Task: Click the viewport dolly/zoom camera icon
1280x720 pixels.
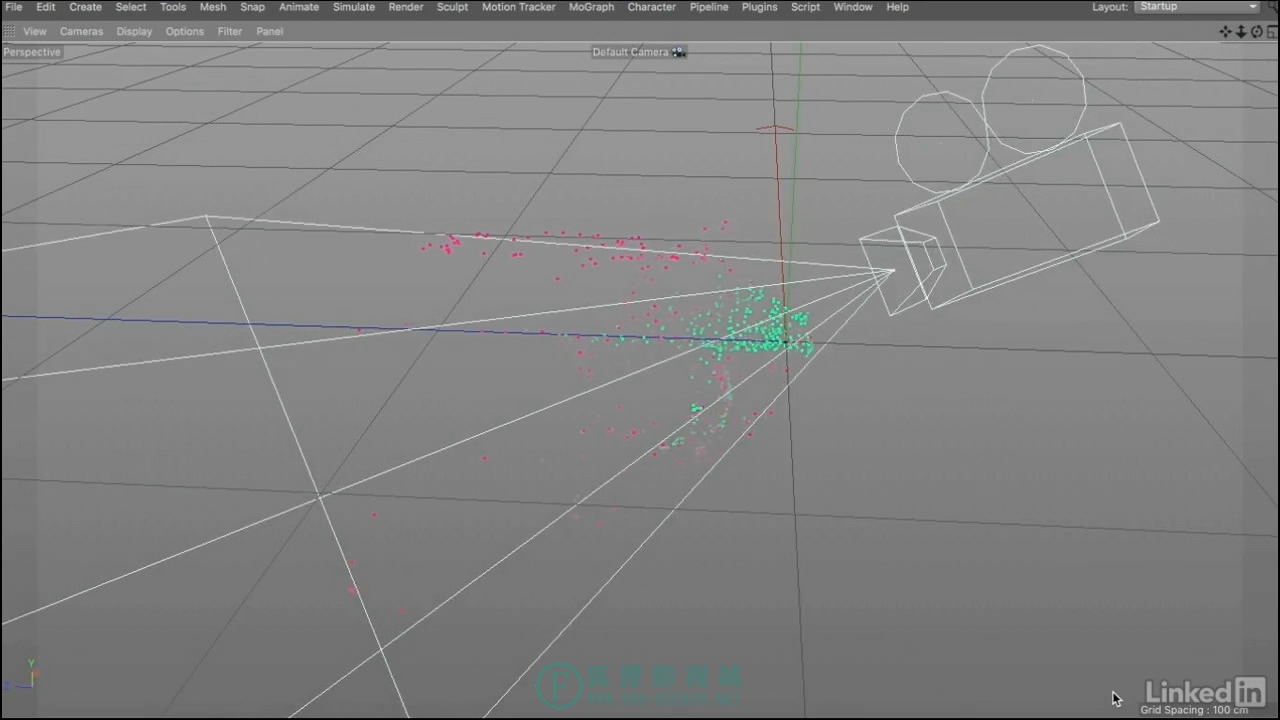Action: (x=1241, y=32)
